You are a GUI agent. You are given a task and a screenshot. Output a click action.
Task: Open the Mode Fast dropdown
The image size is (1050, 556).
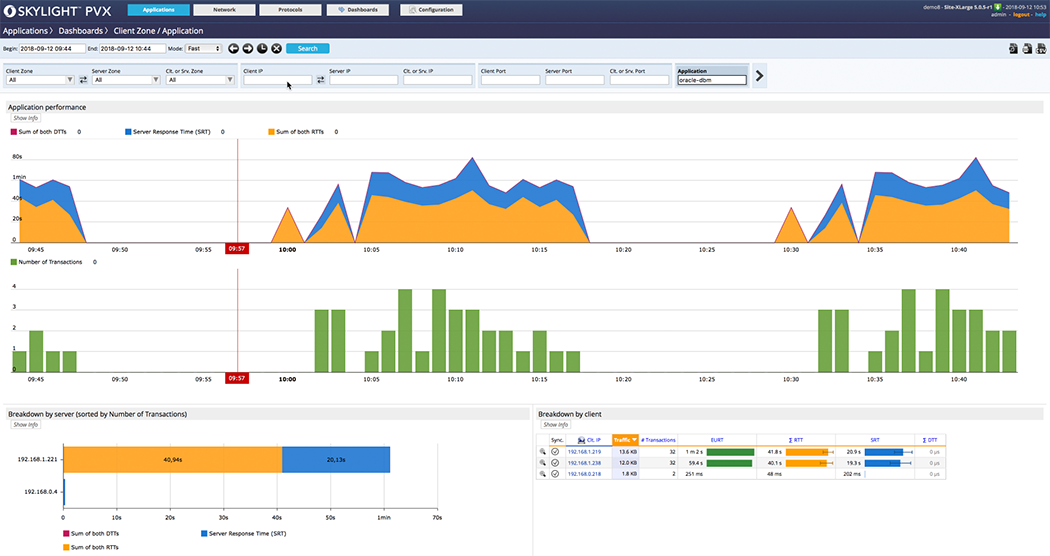click(x=203, y=49)
